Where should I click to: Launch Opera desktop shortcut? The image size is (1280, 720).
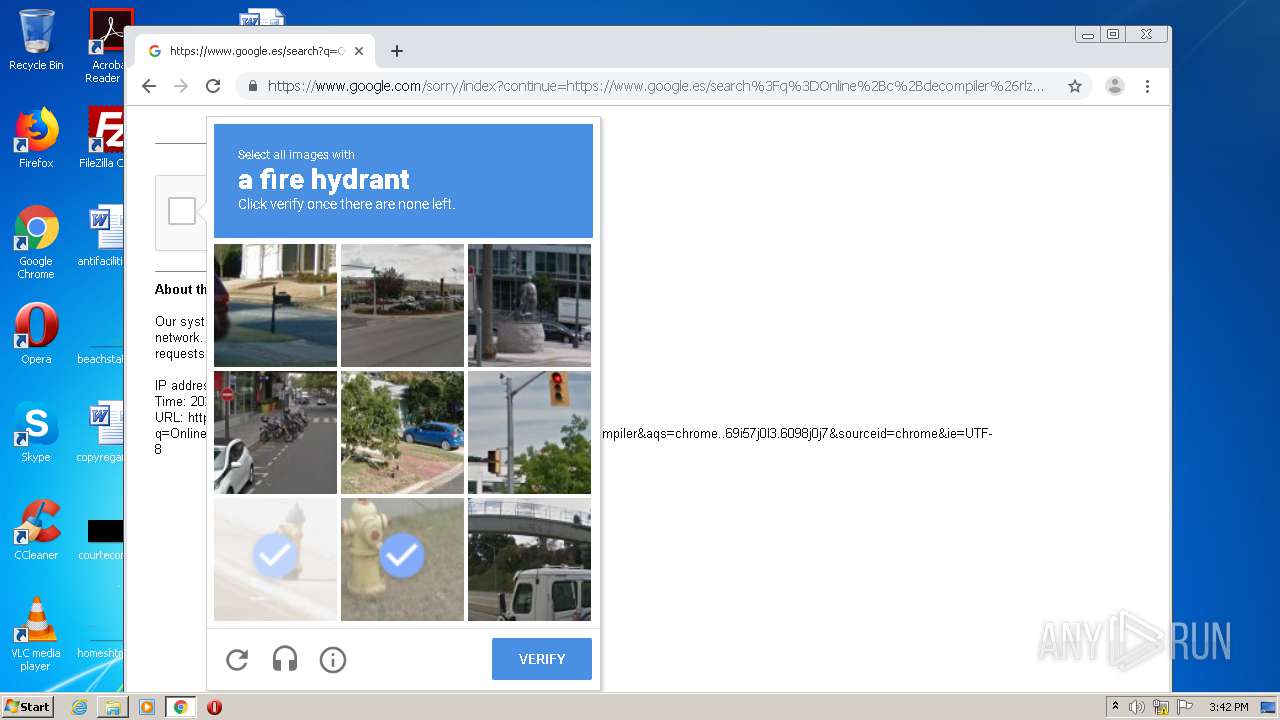coord(36,334)
